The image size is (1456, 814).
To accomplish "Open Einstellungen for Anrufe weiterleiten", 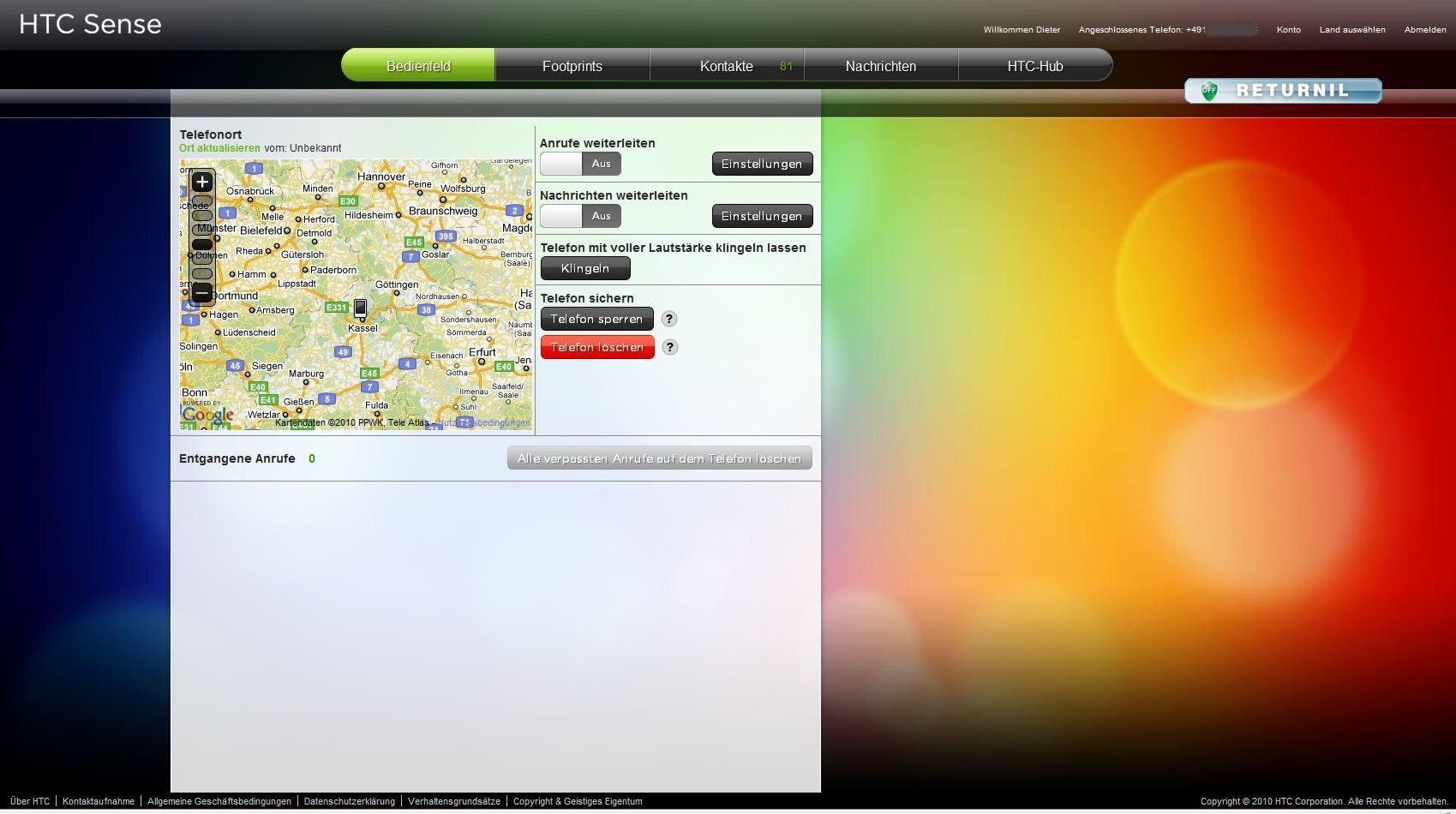I will point(762,164).
